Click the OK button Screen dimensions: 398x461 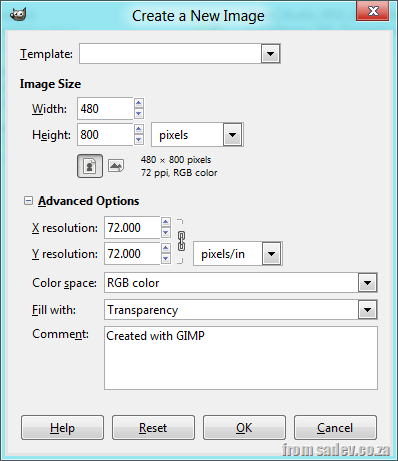(244, 428)
